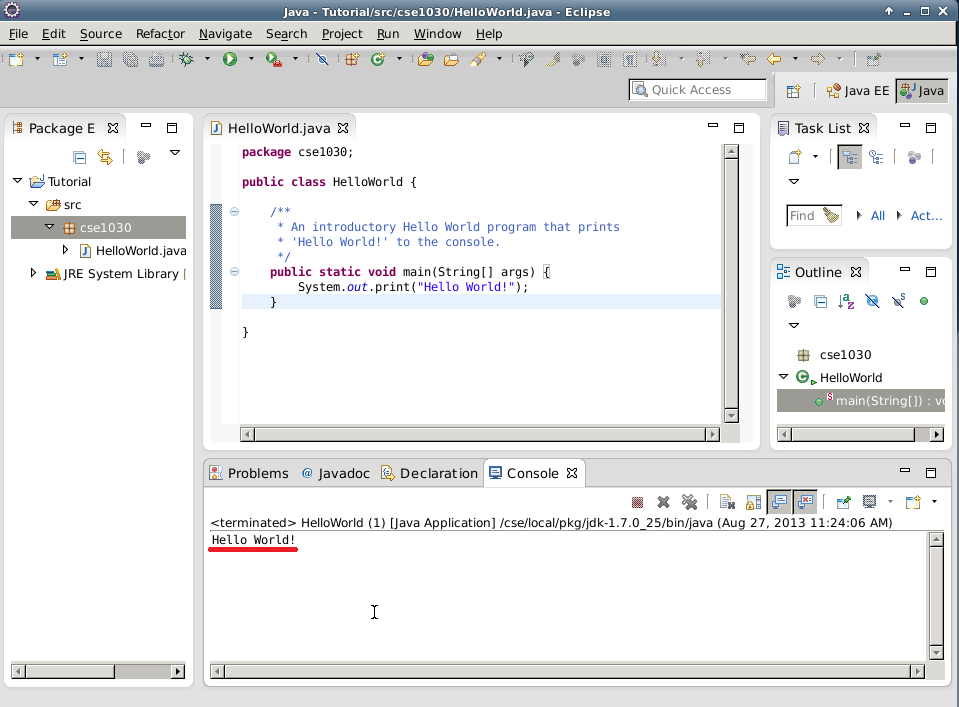
Task: Toggle Scroll Lock in Console
Action: click(753, 502)
